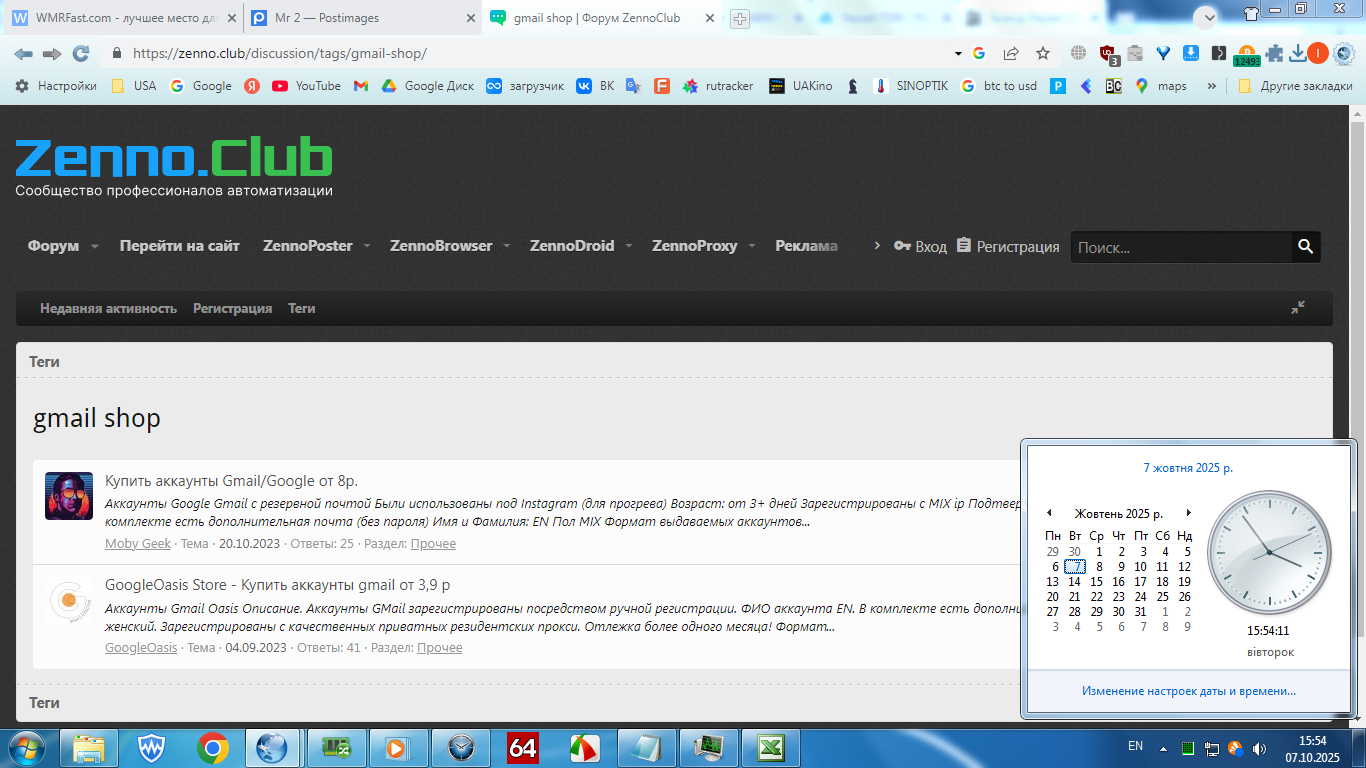Open browser downloads arrow icon

[x=1297, y=54]
